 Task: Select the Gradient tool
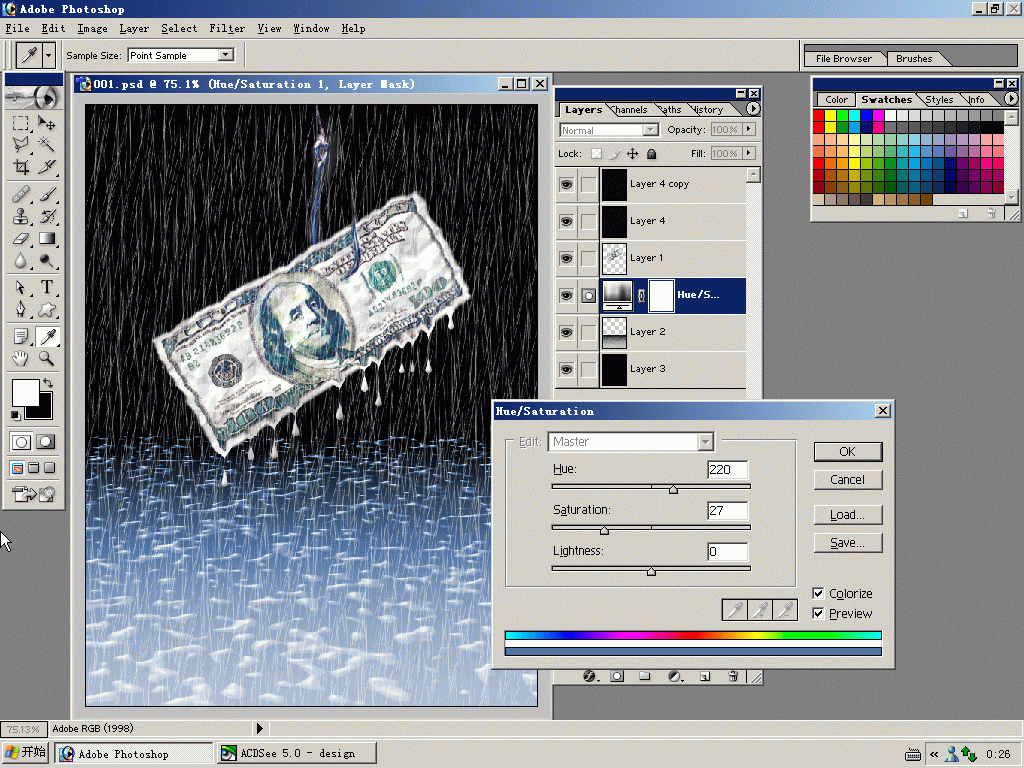point(46,238)
